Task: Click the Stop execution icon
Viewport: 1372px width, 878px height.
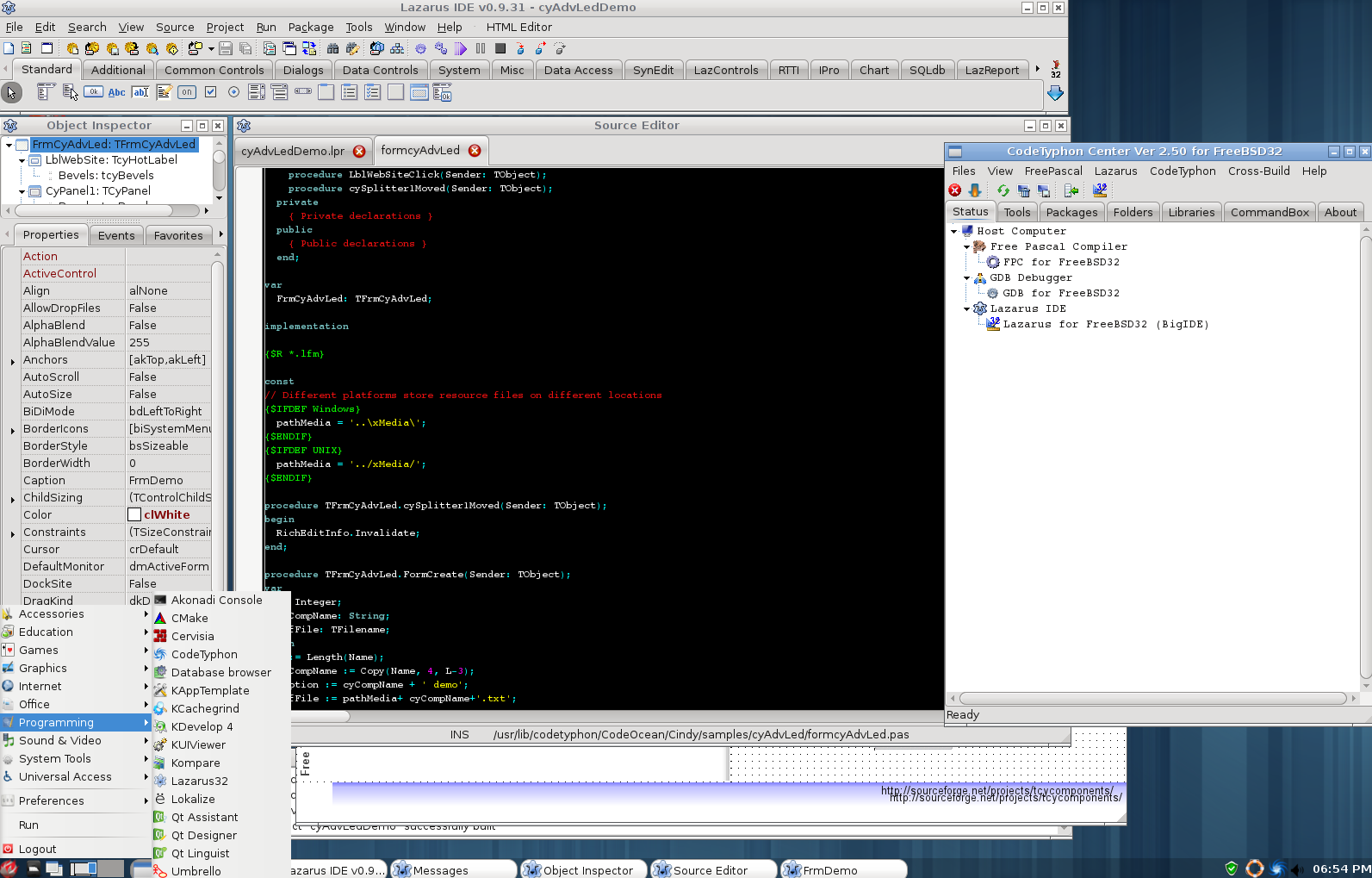Action: [x=500, y=48]
